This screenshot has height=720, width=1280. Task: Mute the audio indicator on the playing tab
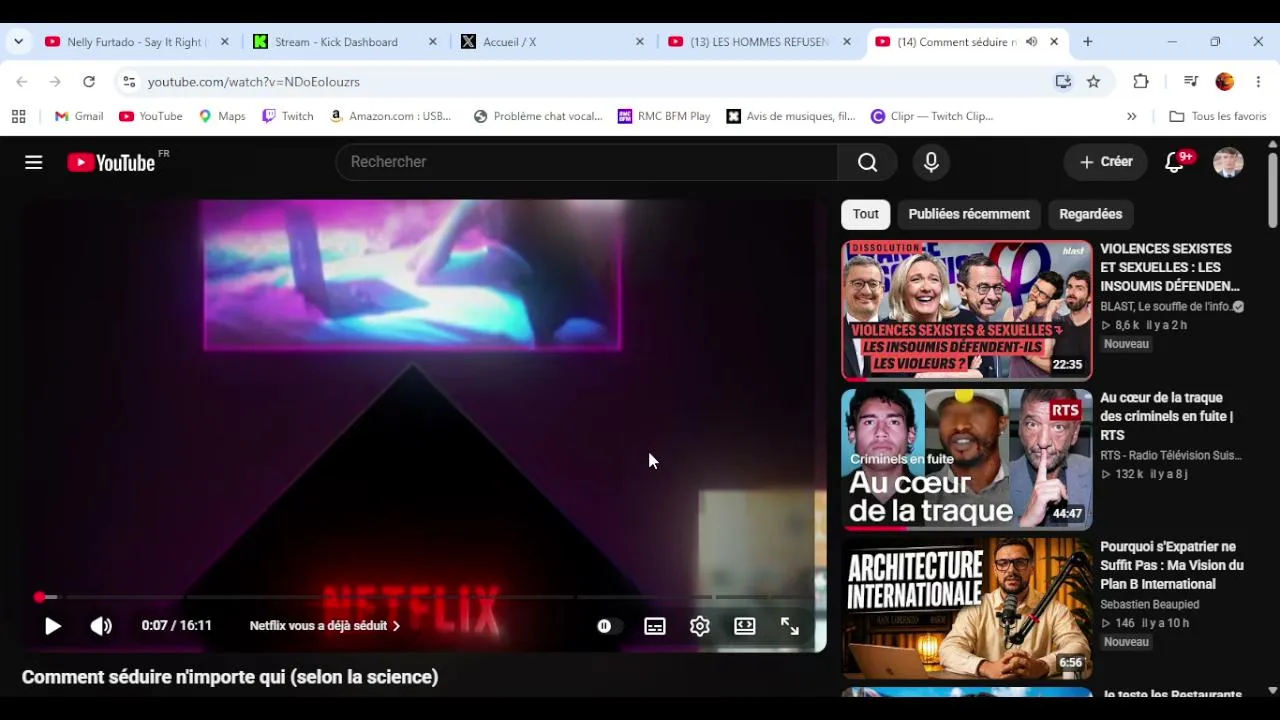click(1032, 42)
